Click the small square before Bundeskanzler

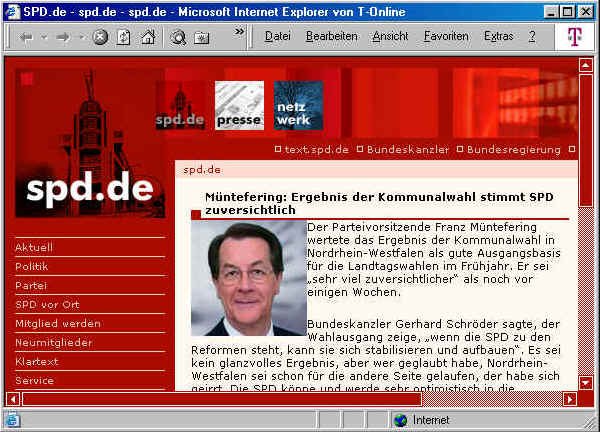pos(360,149)
